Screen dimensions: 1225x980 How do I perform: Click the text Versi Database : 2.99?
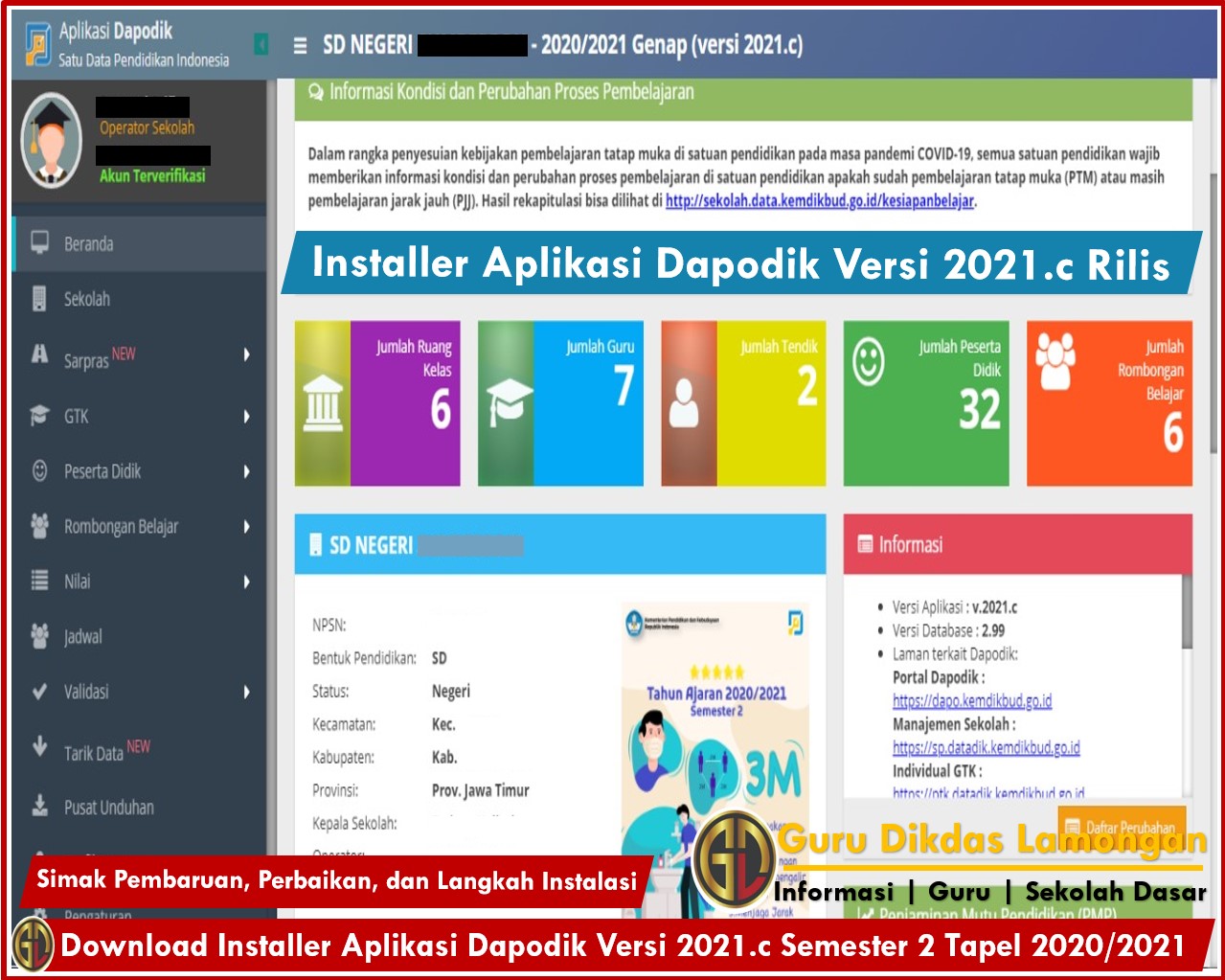tap(949, 630)
